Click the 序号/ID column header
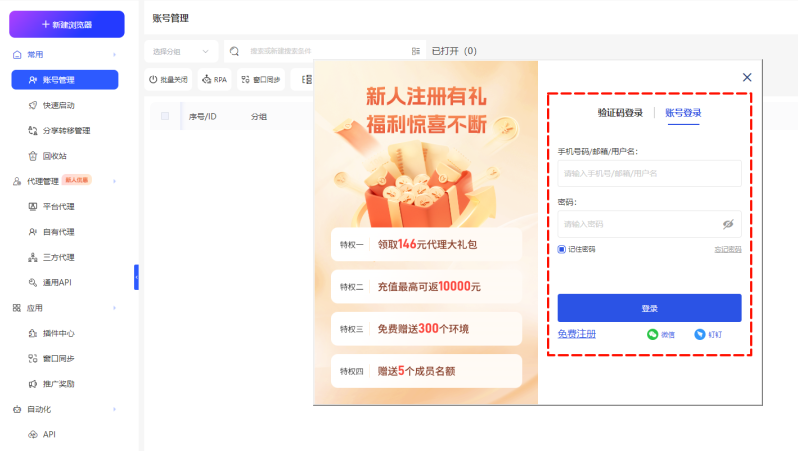The image size is (798, 451). [x=203, y=117]
